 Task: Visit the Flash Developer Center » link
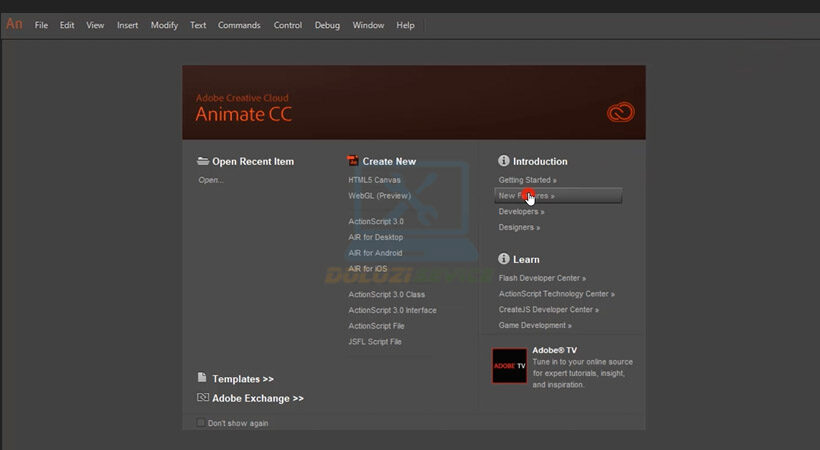[542, 278]
